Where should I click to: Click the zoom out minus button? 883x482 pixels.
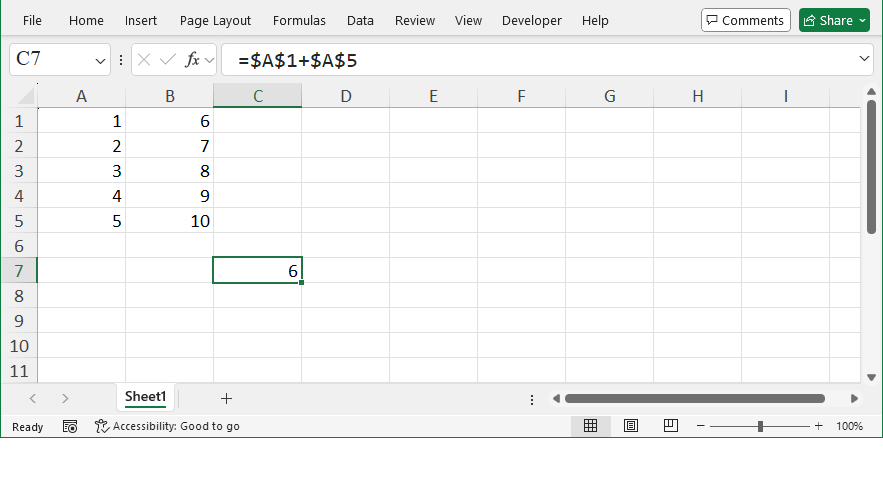[701, 426]
